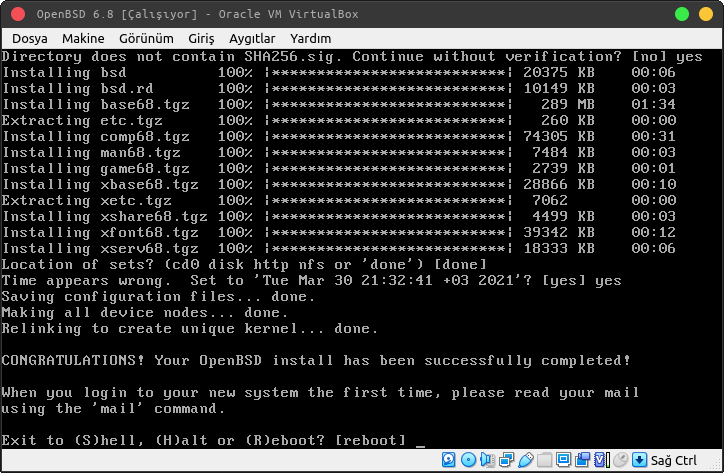Click the 'Location of sets?' line
The image size is (724, 473).
click(x=244, y=264)
